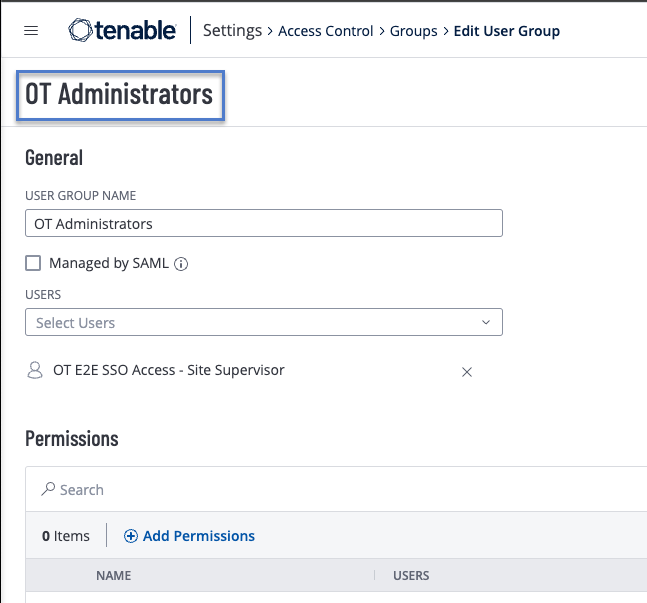647x603 pixels.
Task: Click the Permissions search field
Action: coord(300,490)
